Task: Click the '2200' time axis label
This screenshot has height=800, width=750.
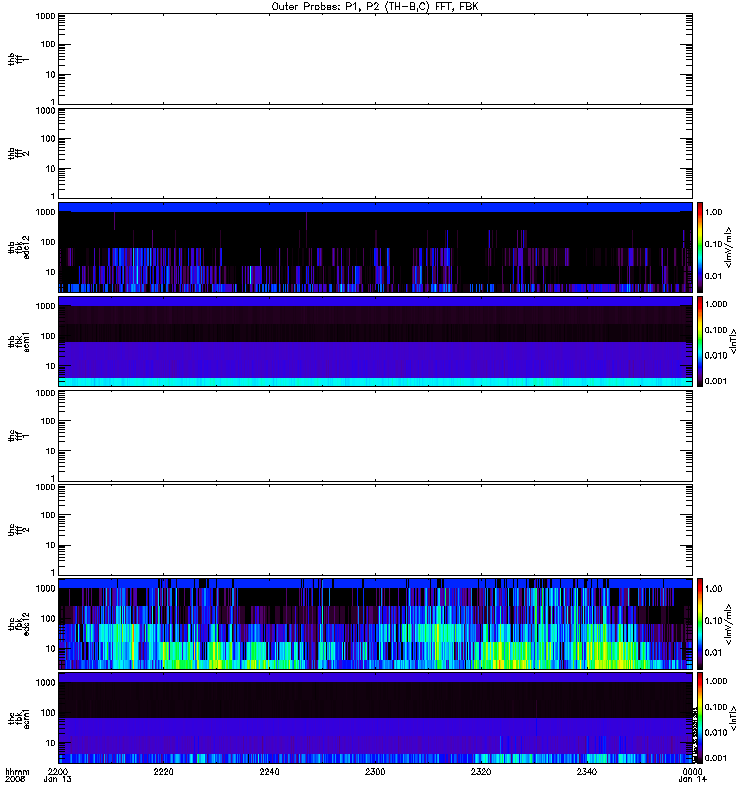Action: [58, 771]
